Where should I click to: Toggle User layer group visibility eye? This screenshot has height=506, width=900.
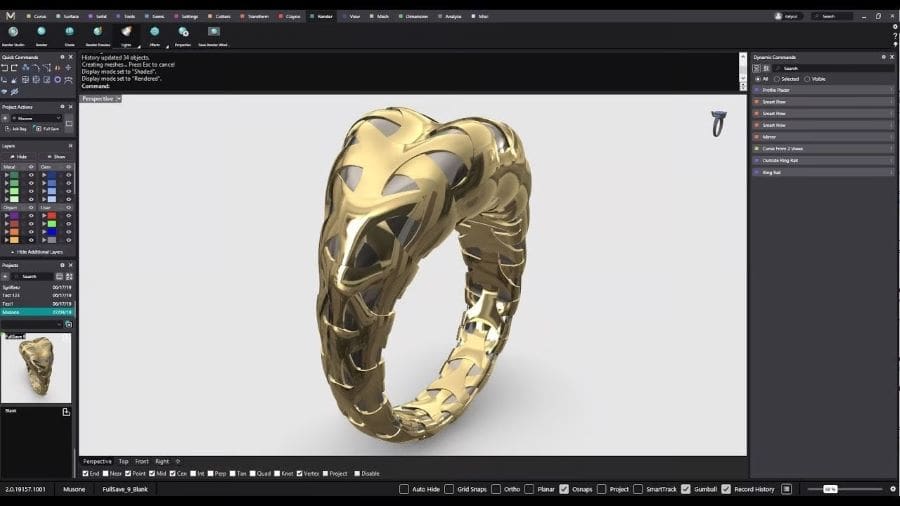tap(68, 208)
